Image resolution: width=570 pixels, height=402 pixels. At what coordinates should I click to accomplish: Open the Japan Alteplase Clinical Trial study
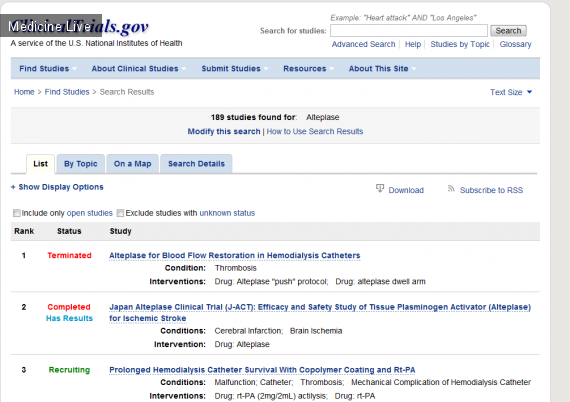pos(320,313)
